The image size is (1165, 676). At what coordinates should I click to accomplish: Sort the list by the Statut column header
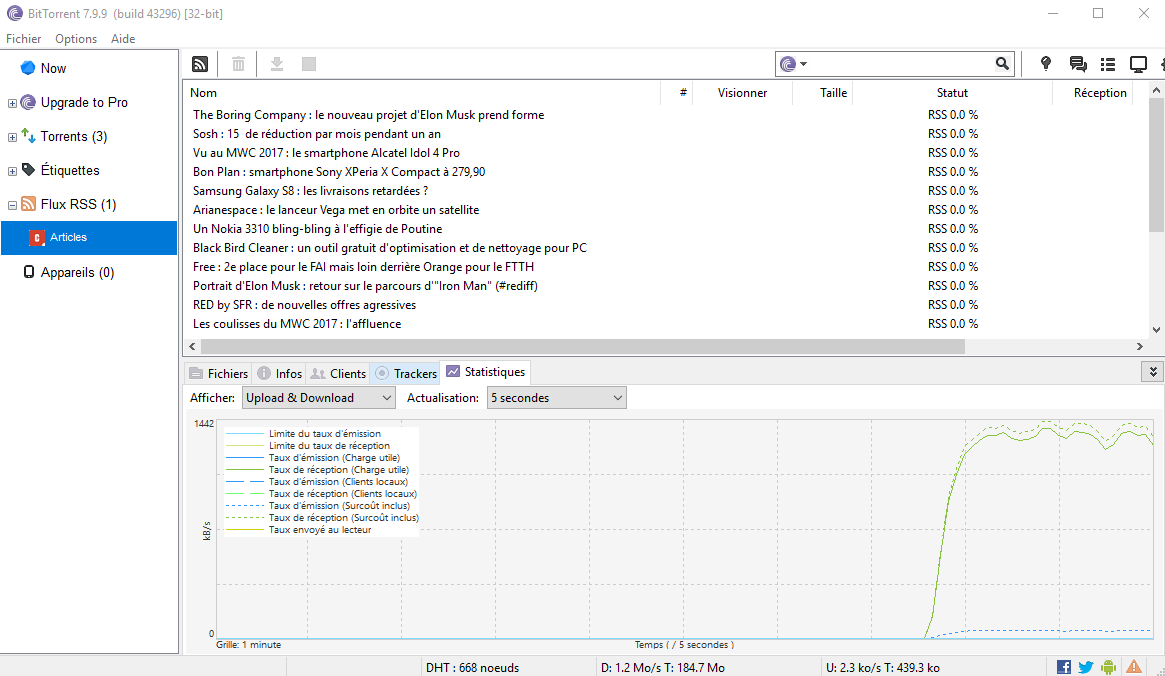point(952,93)
